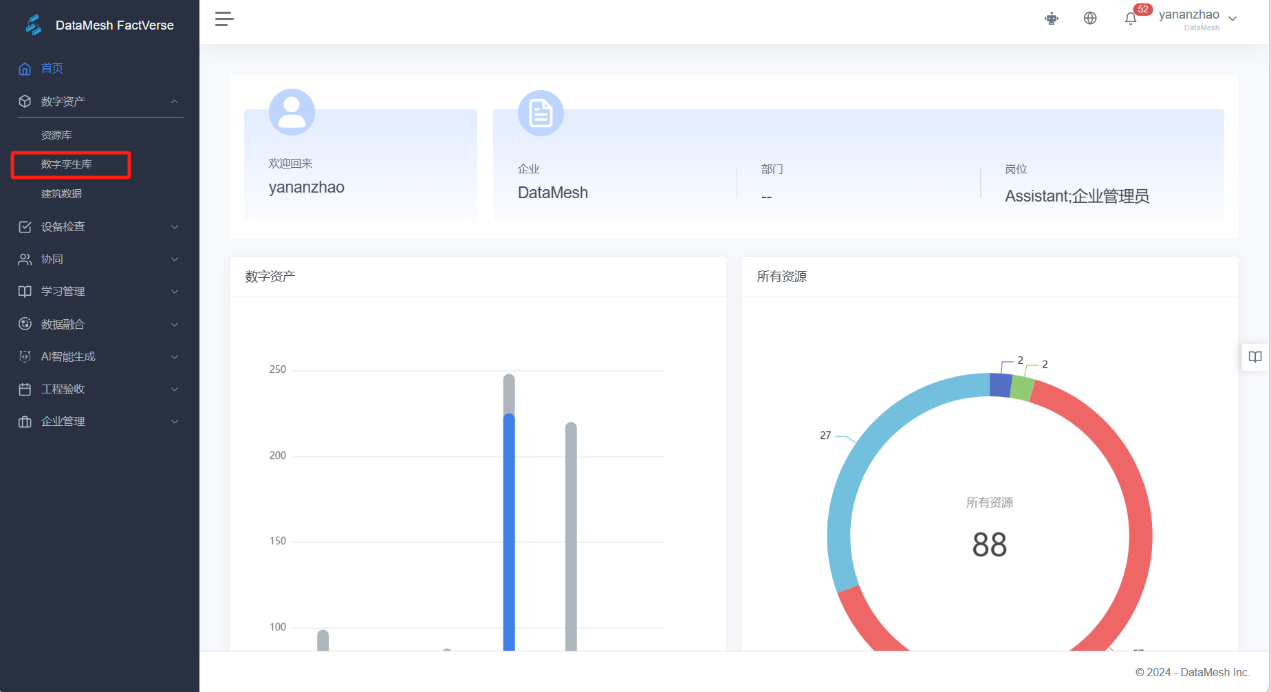The width and height of the screenshot is (1271, 692).
Task: Open 资源库 submenu item
Action: pyautogui.click(x=56, y=135)
